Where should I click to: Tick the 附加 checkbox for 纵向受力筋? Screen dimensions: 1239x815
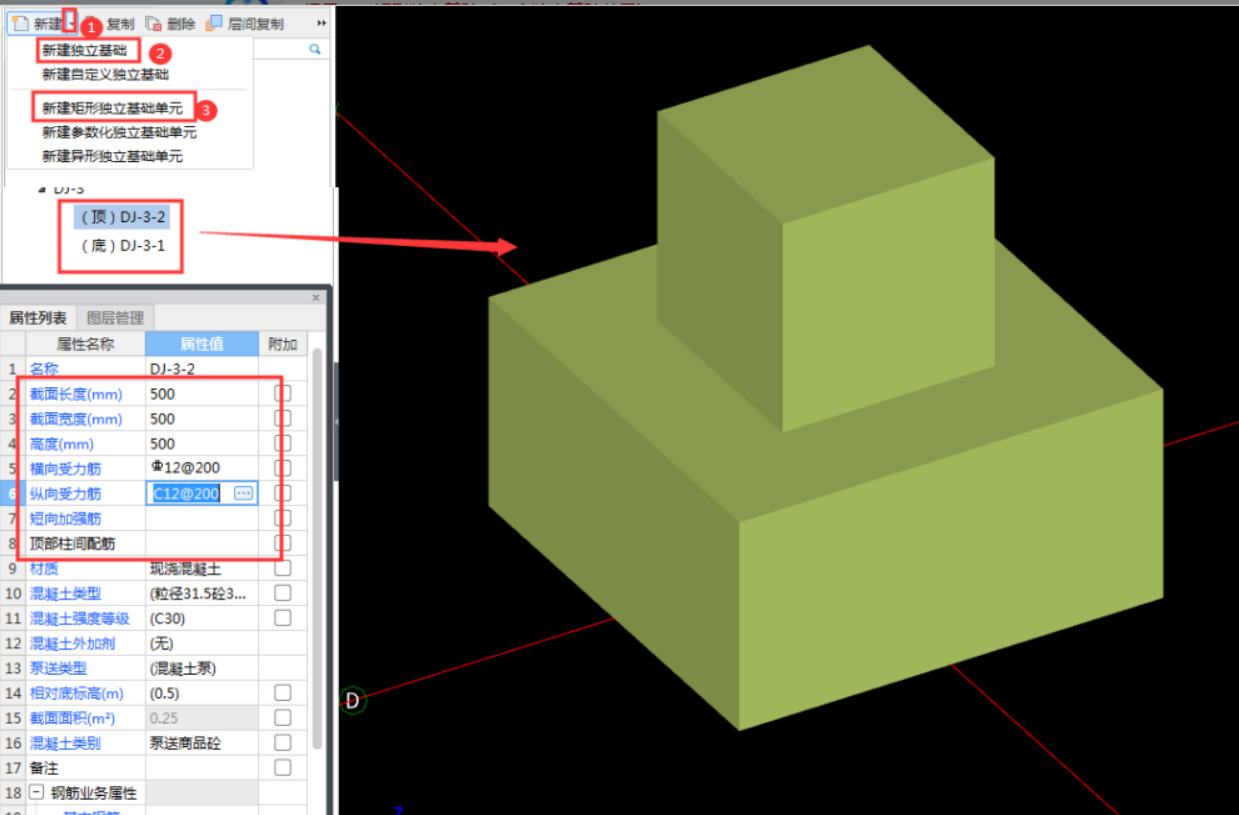283,493
